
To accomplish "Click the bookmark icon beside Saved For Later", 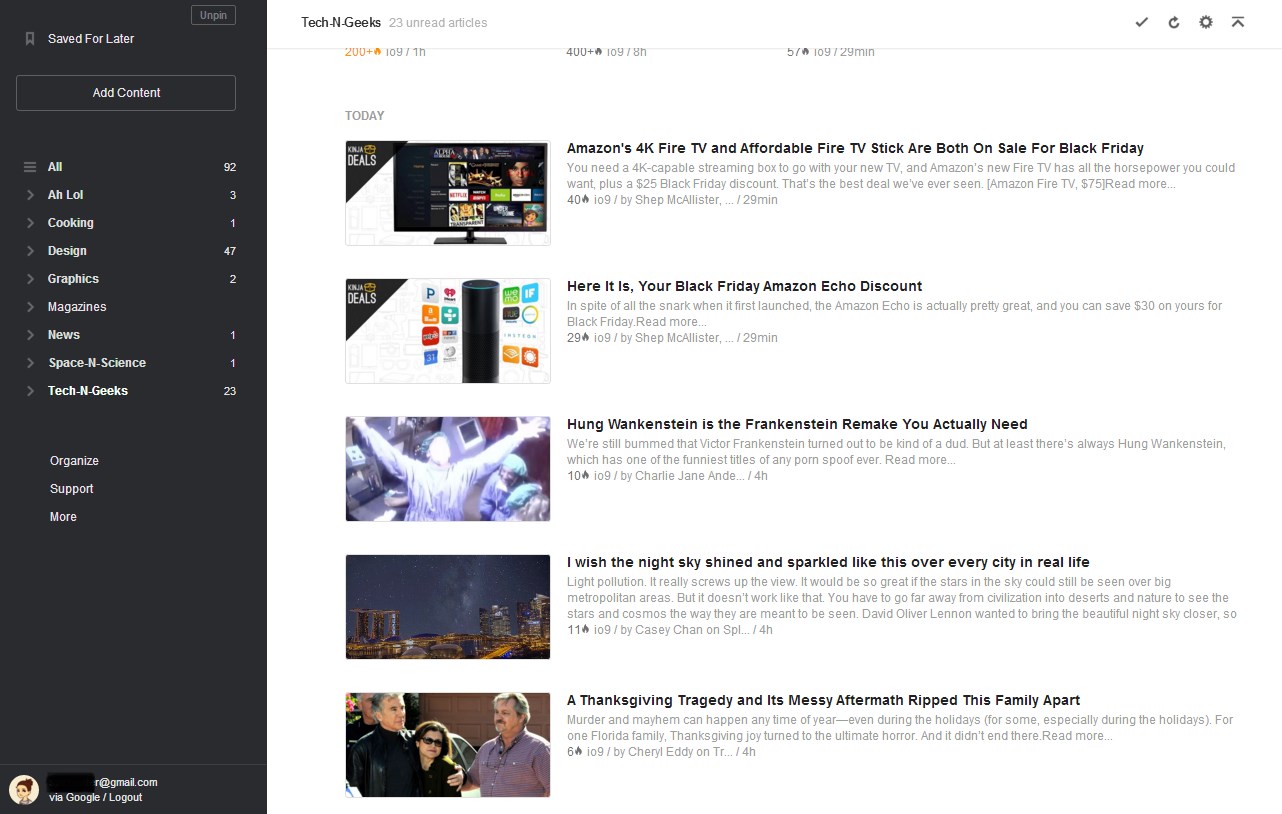I will click(29, 38).
